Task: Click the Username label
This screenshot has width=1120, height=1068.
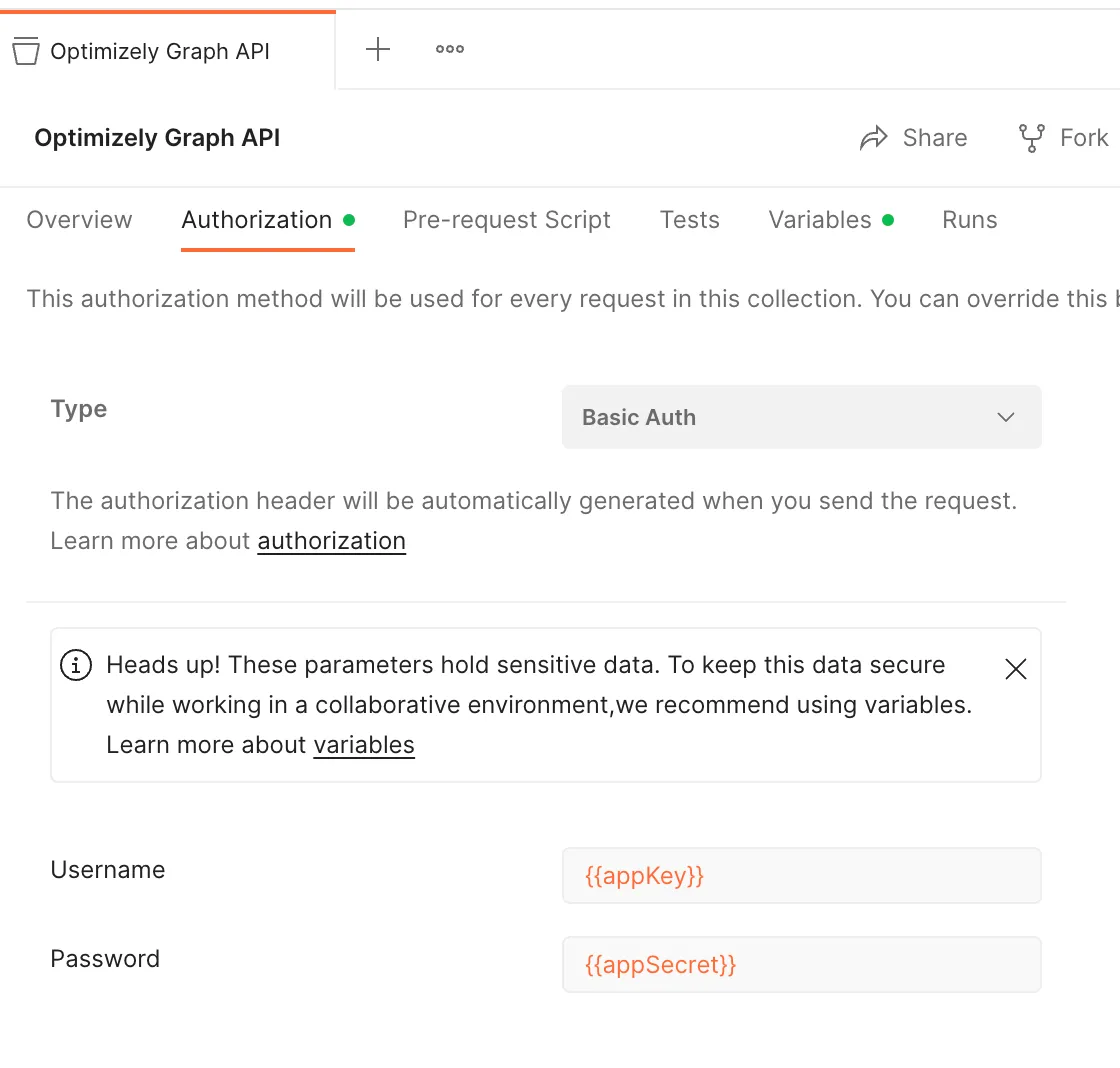Action: [x=108, y=870]
